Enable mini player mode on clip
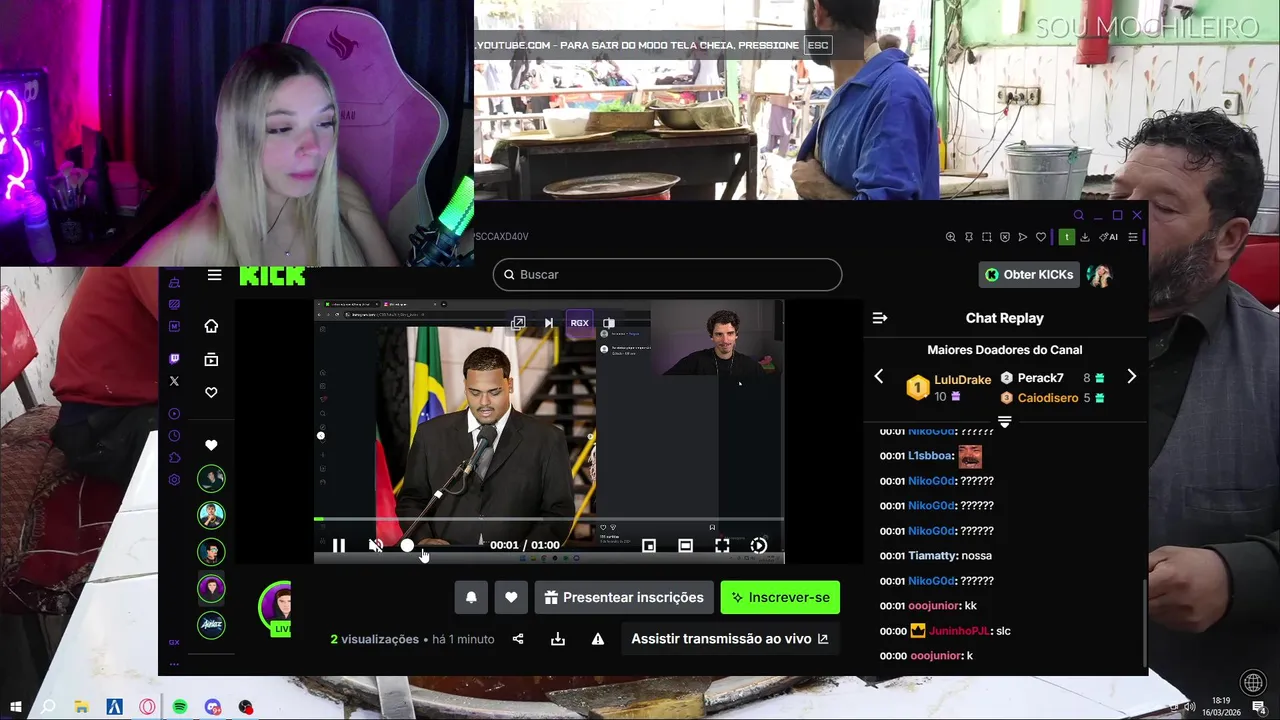Screen dimensions: 1280x720 pos(649,545)
